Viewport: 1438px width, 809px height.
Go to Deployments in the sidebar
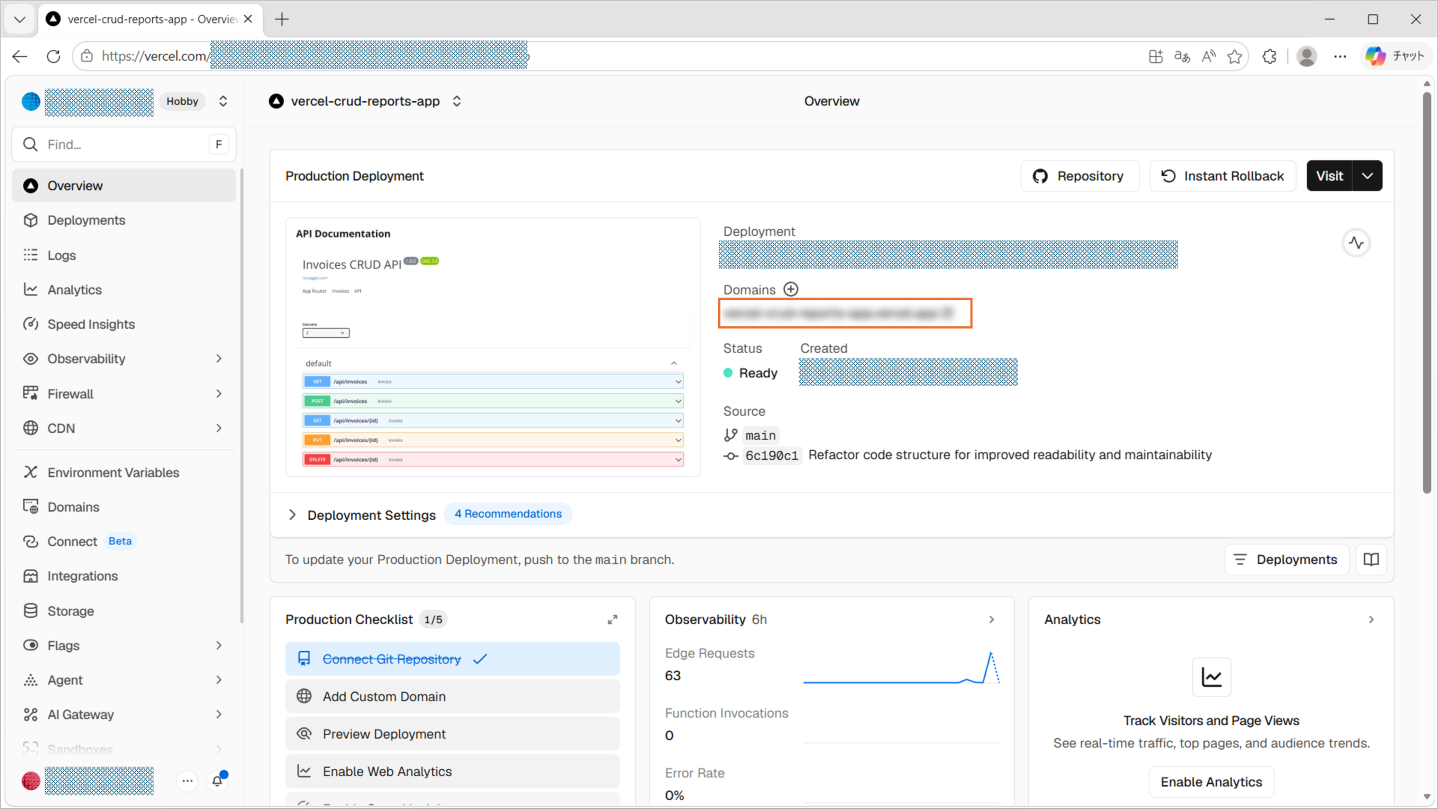pyautogui.click(x=124, y=220)
